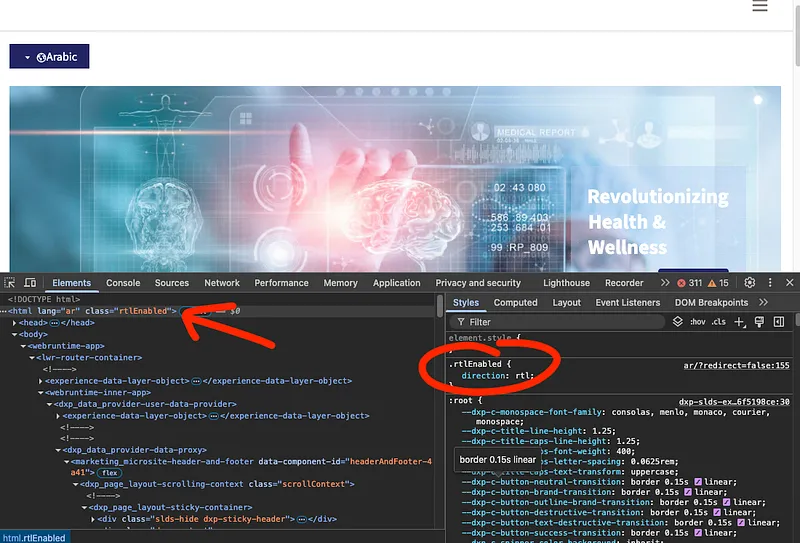The height and width of the screenshot is (543, 800).
Task: Open easing editor for button-success-transition
Action: [x=697, y=533]
